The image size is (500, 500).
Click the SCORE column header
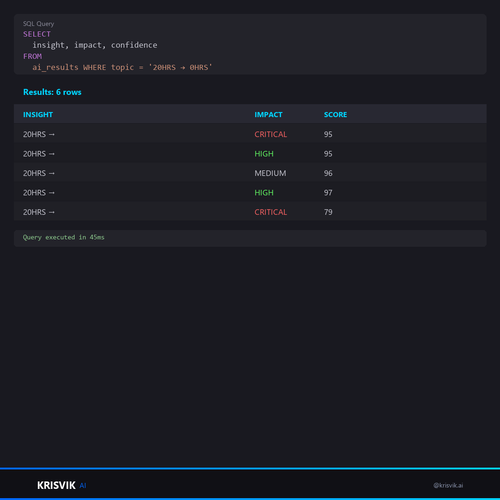point(335,115)
